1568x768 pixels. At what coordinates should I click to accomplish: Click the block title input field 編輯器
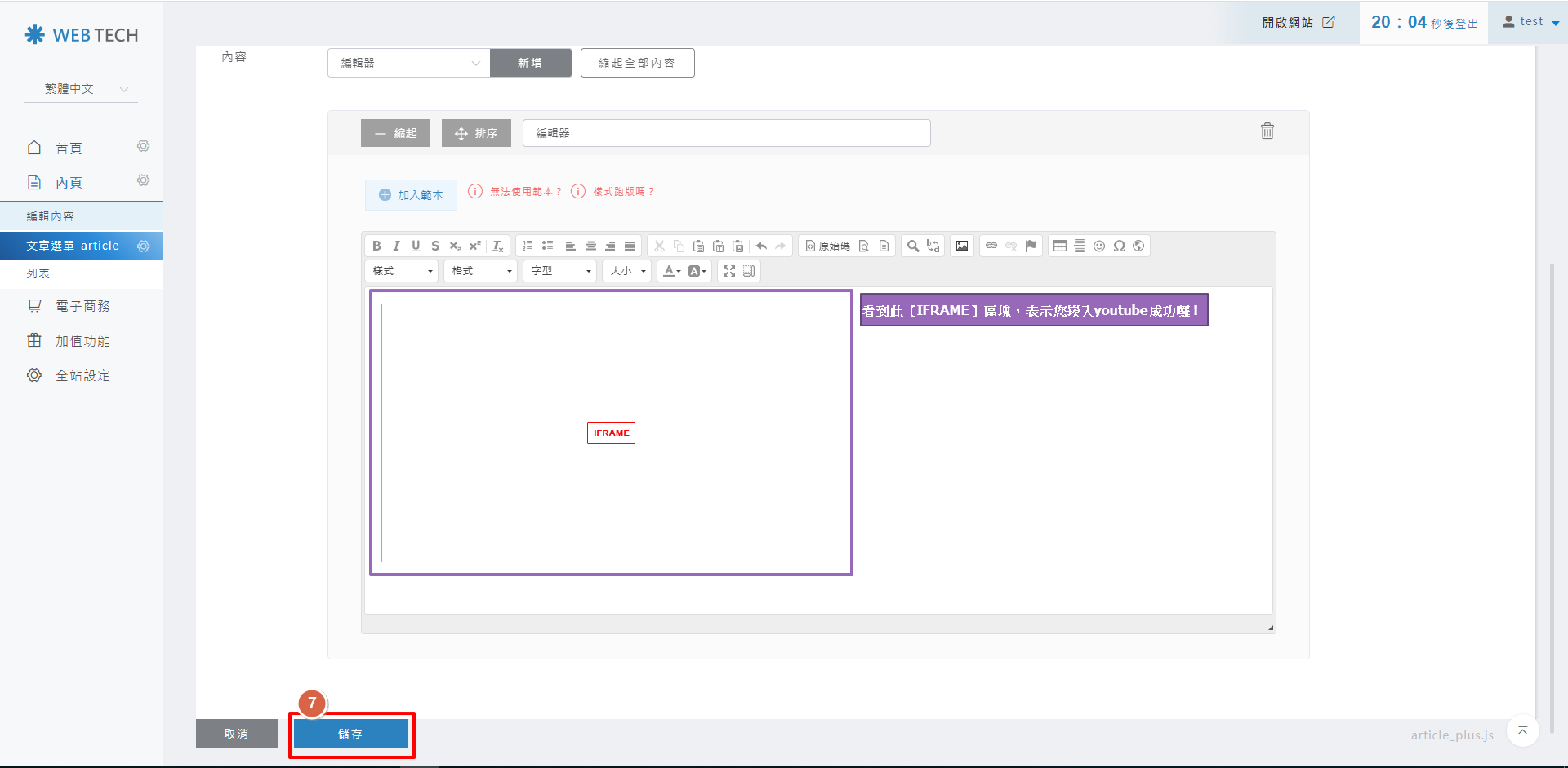click(x=726, y=133)
